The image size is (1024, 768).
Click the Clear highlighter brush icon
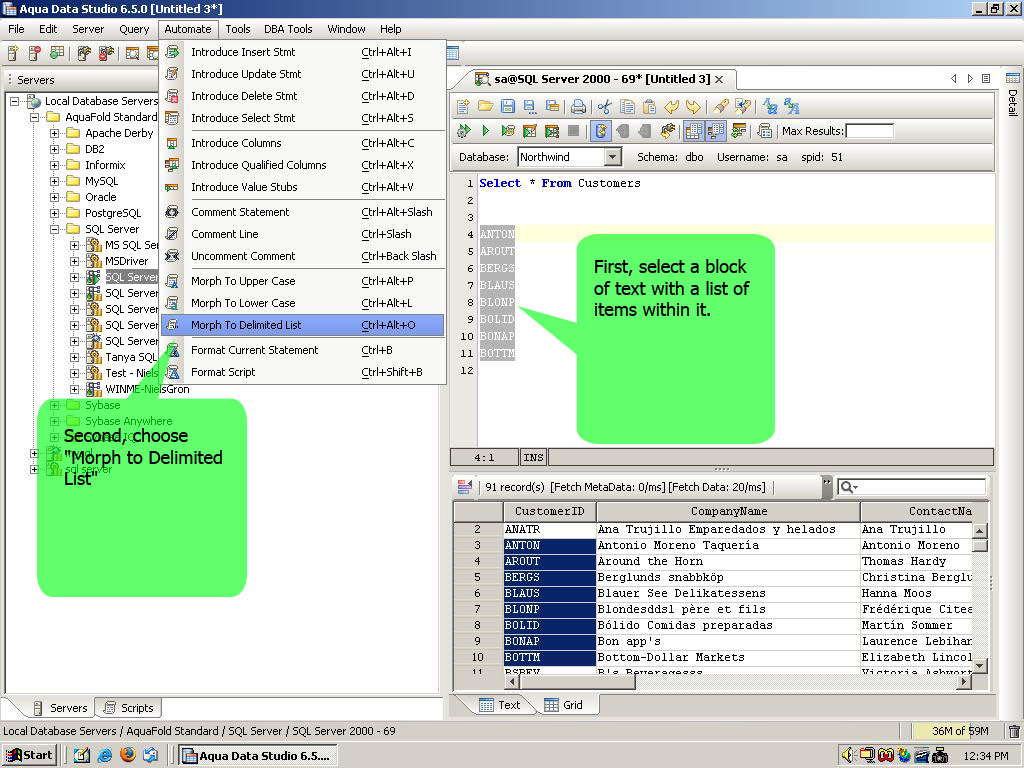pyautogui.click(x=720, y=106)
